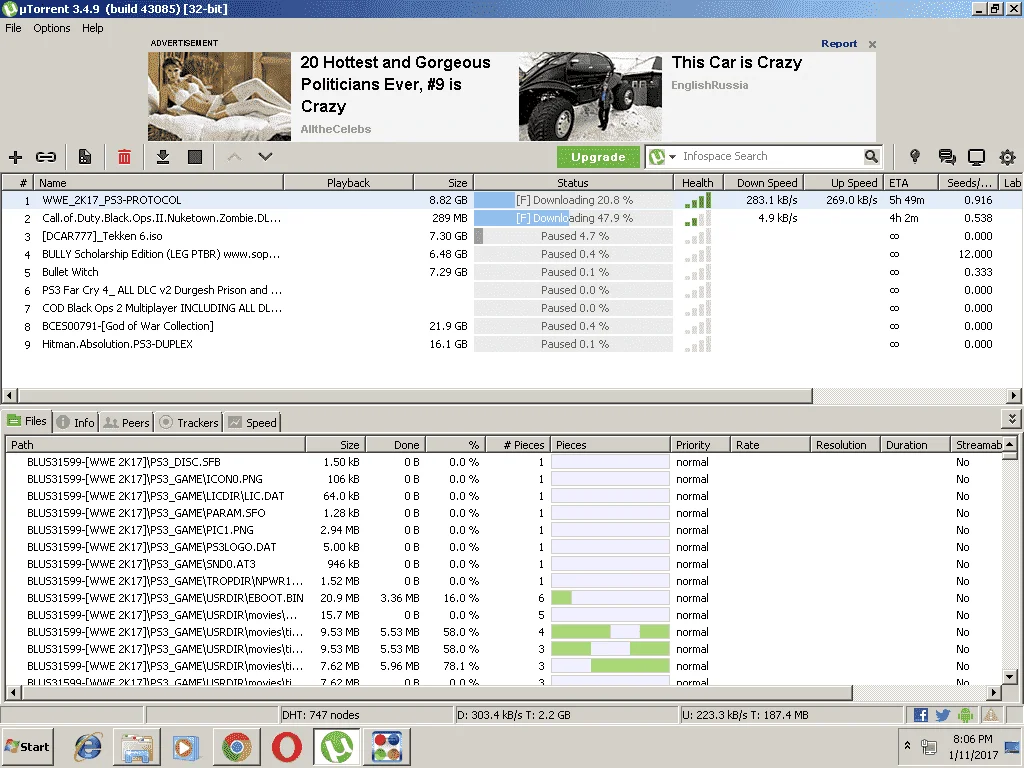This screenshot has width=1024, height=768.
Task: Sort torrents by ETA column header
Action: (910, 183)
